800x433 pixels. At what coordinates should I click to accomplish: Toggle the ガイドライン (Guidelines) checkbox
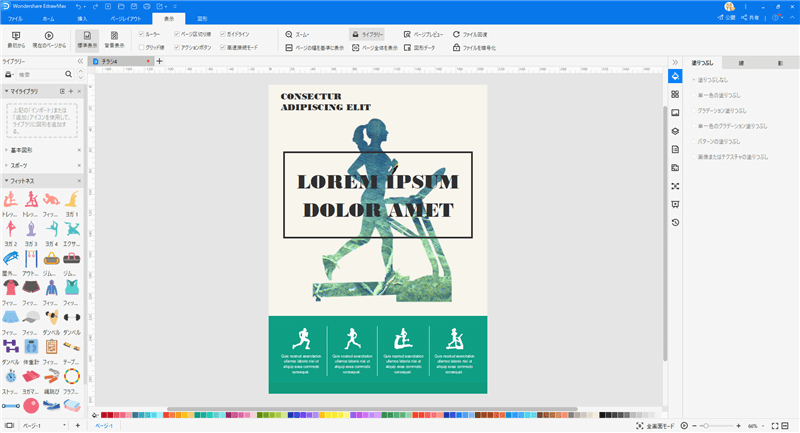(x=223, y=34)
